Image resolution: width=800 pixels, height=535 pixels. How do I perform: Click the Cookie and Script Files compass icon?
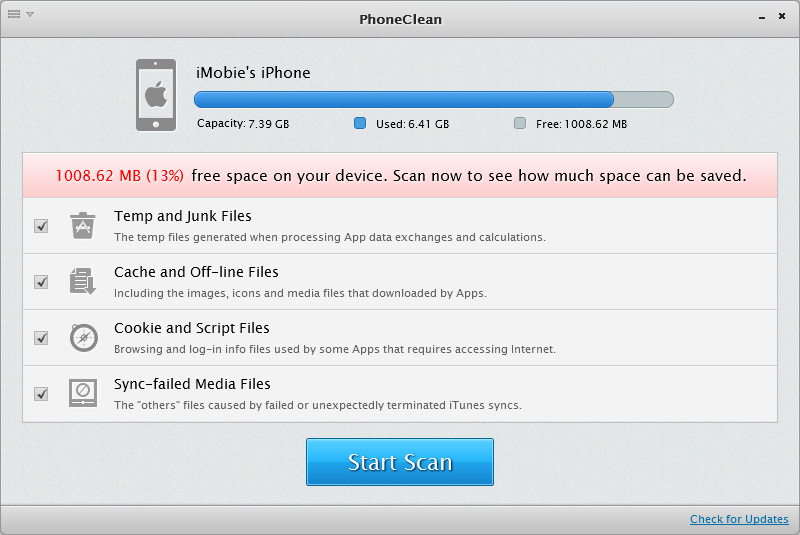(84, 338)
